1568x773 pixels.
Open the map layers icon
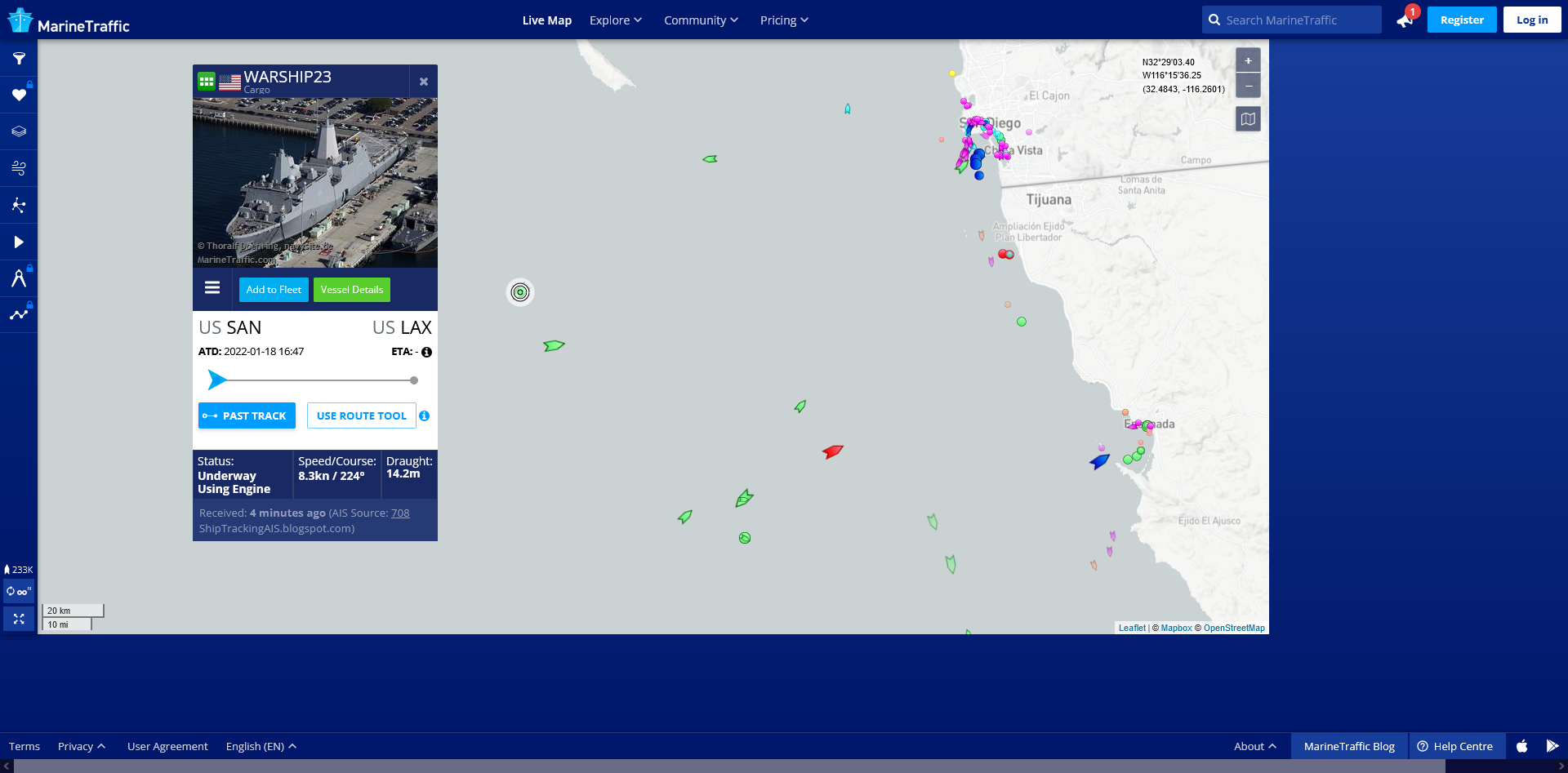pos(19,131)
